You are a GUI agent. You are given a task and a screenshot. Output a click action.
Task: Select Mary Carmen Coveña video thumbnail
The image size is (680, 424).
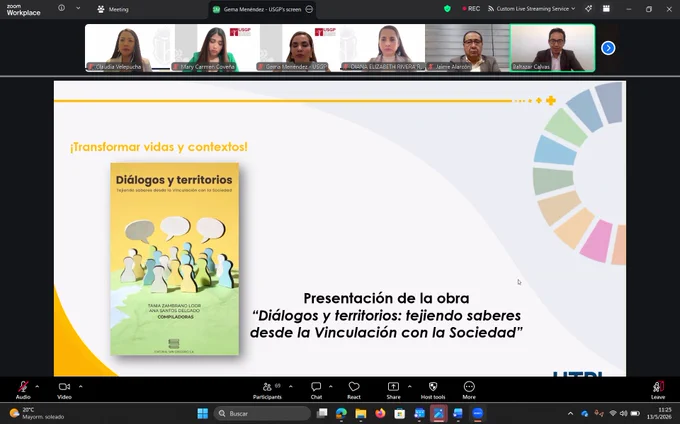click(x=212, y=48)
